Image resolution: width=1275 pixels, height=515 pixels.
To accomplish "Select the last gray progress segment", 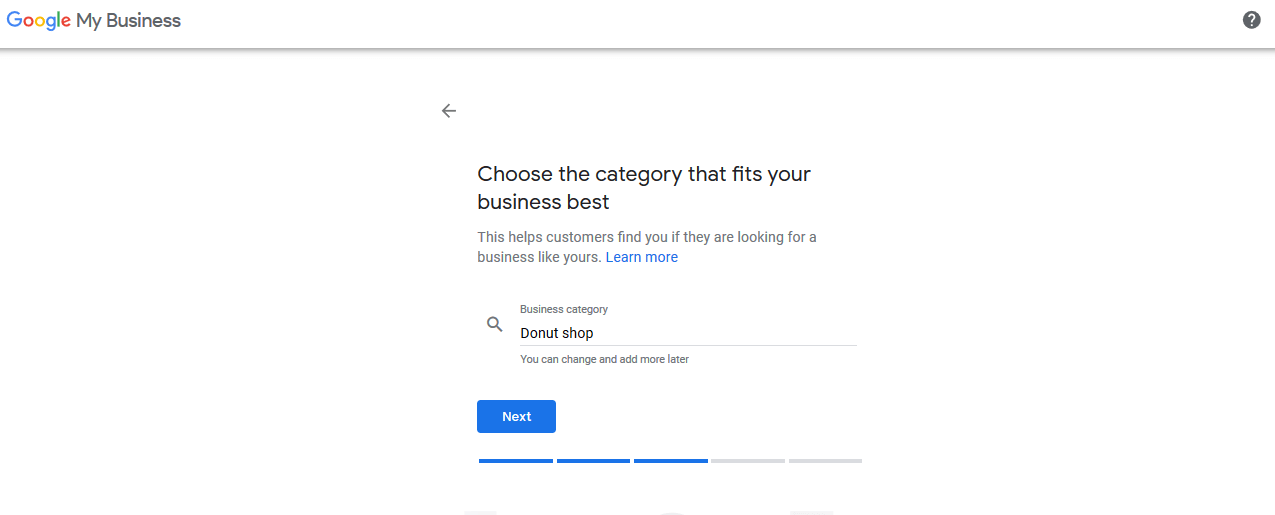I will tap(825, 461).
